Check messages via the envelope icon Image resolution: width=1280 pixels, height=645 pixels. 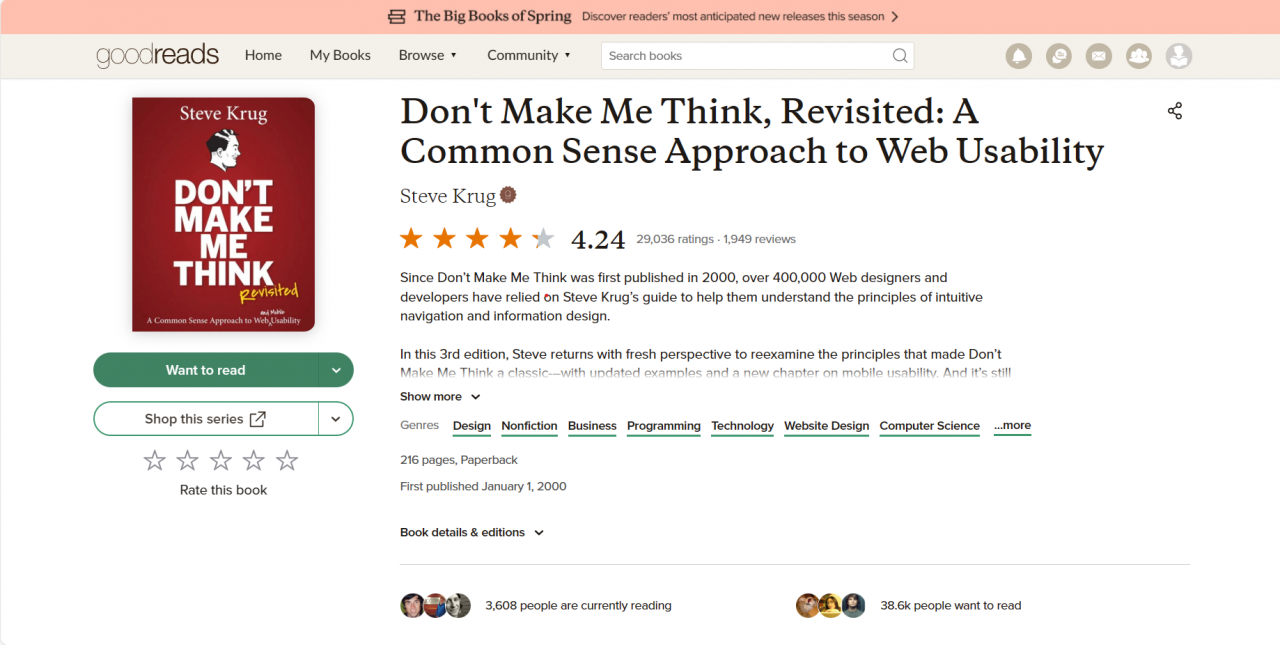click(1098, 56)
